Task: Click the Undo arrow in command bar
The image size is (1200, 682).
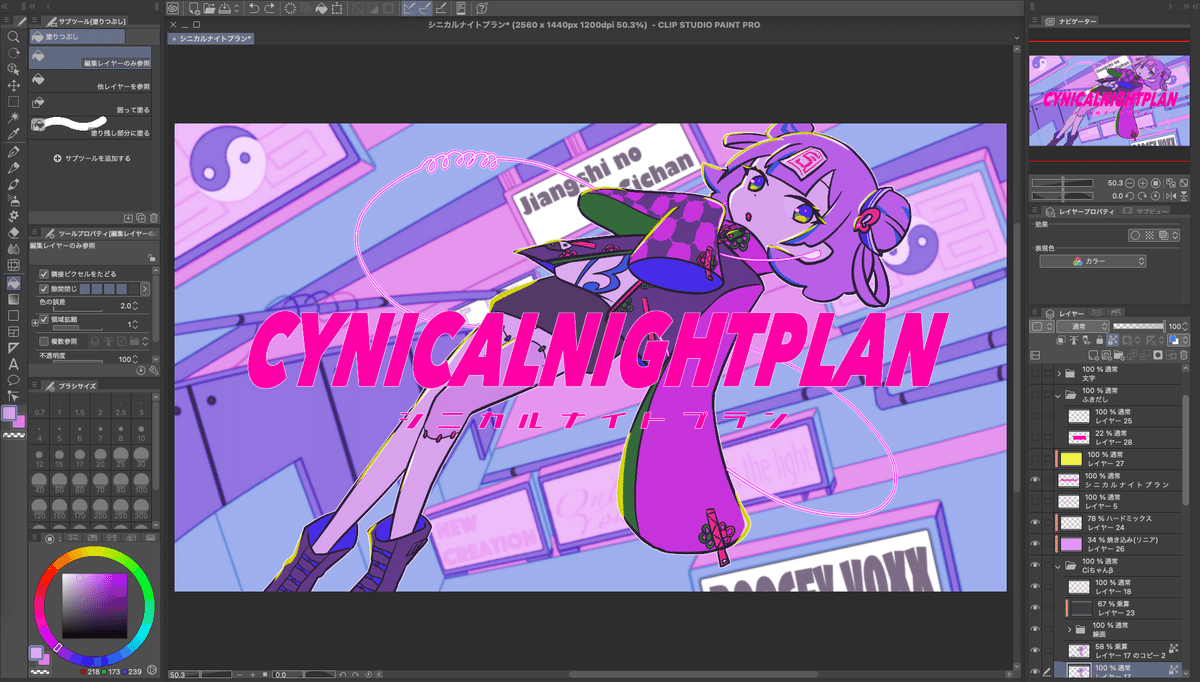Action: 253,9
